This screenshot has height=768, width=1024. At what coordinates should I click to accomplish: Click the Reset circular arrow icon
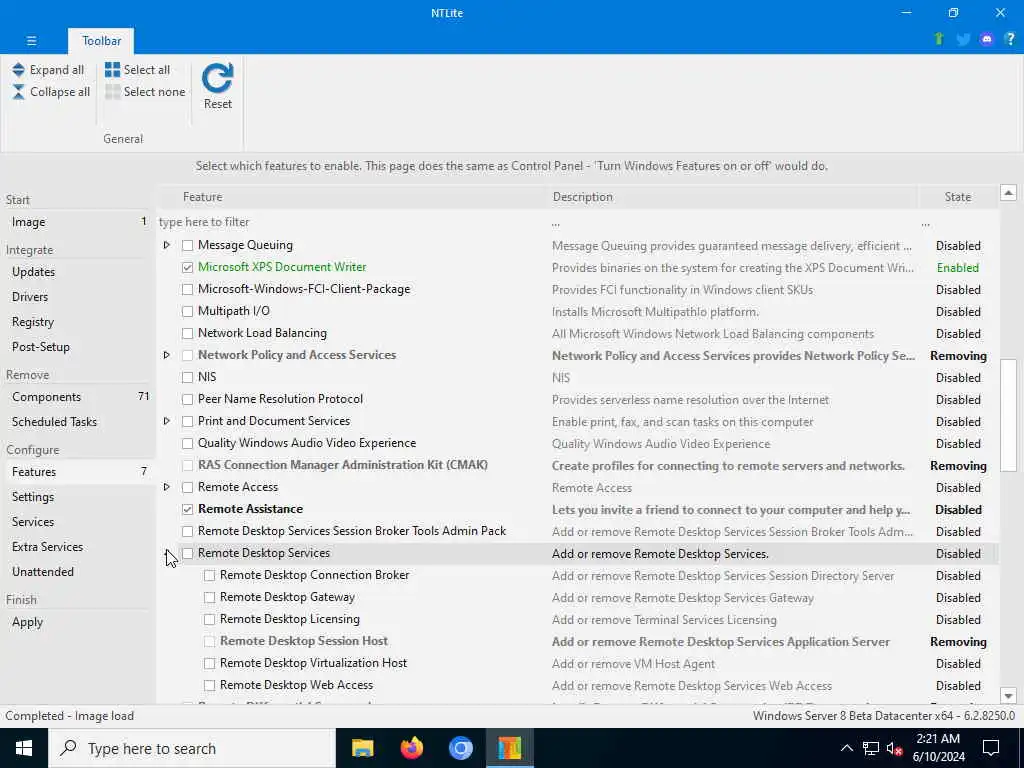pyautogui.click(x=217, y=78)
